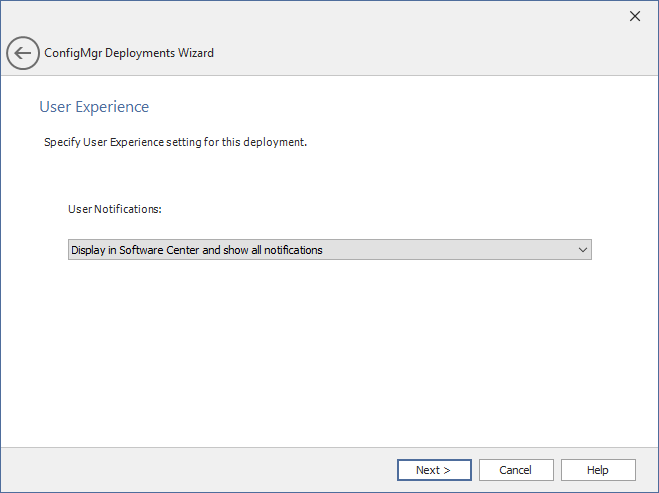Cancel the deployment wizard

515,470
